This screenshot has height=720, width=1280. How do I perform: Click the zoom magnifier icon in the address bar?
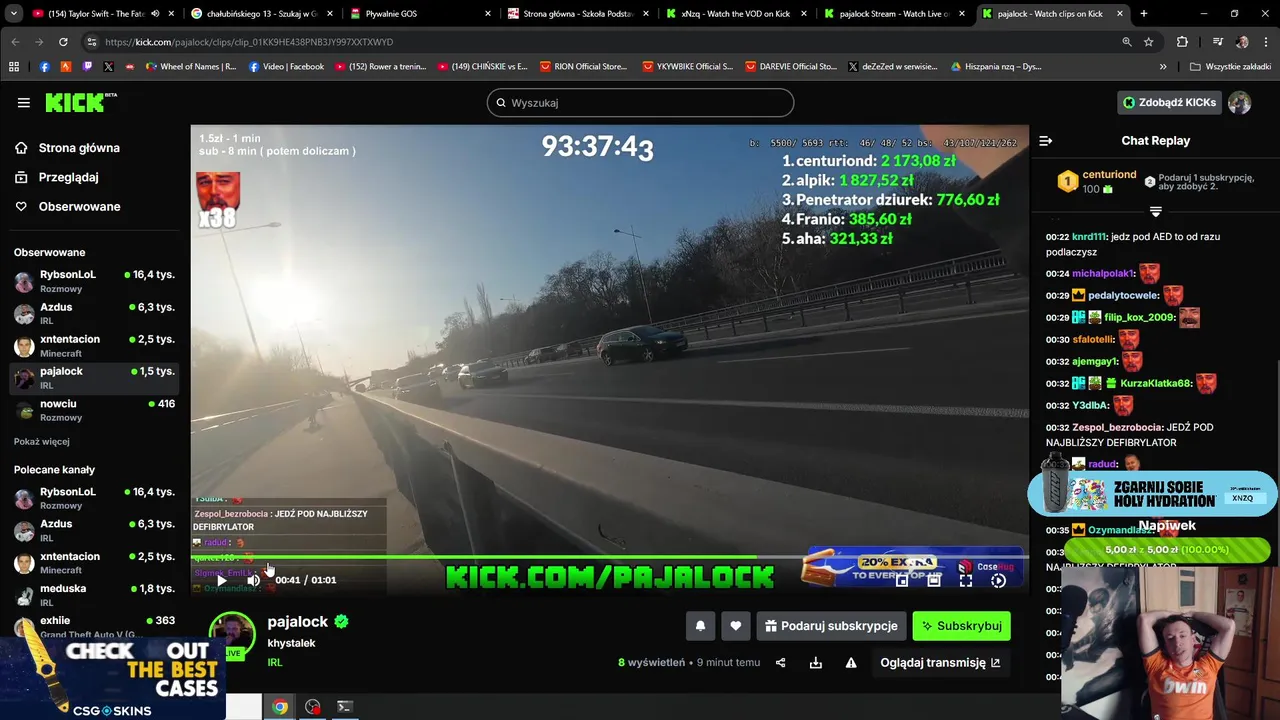[1127, 42]
